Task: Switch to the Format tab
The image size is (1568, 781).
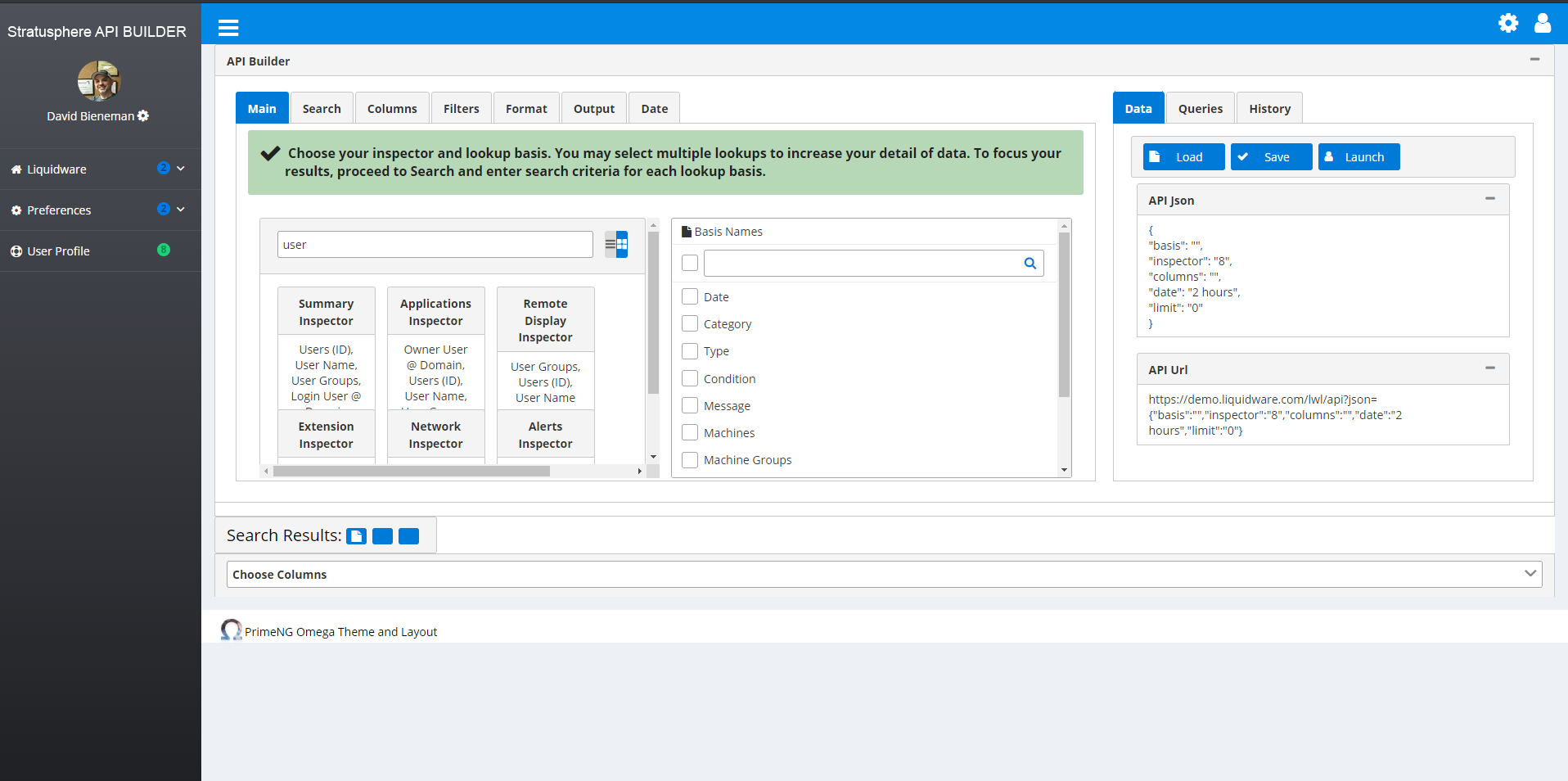Action: (x=526, y=108)
